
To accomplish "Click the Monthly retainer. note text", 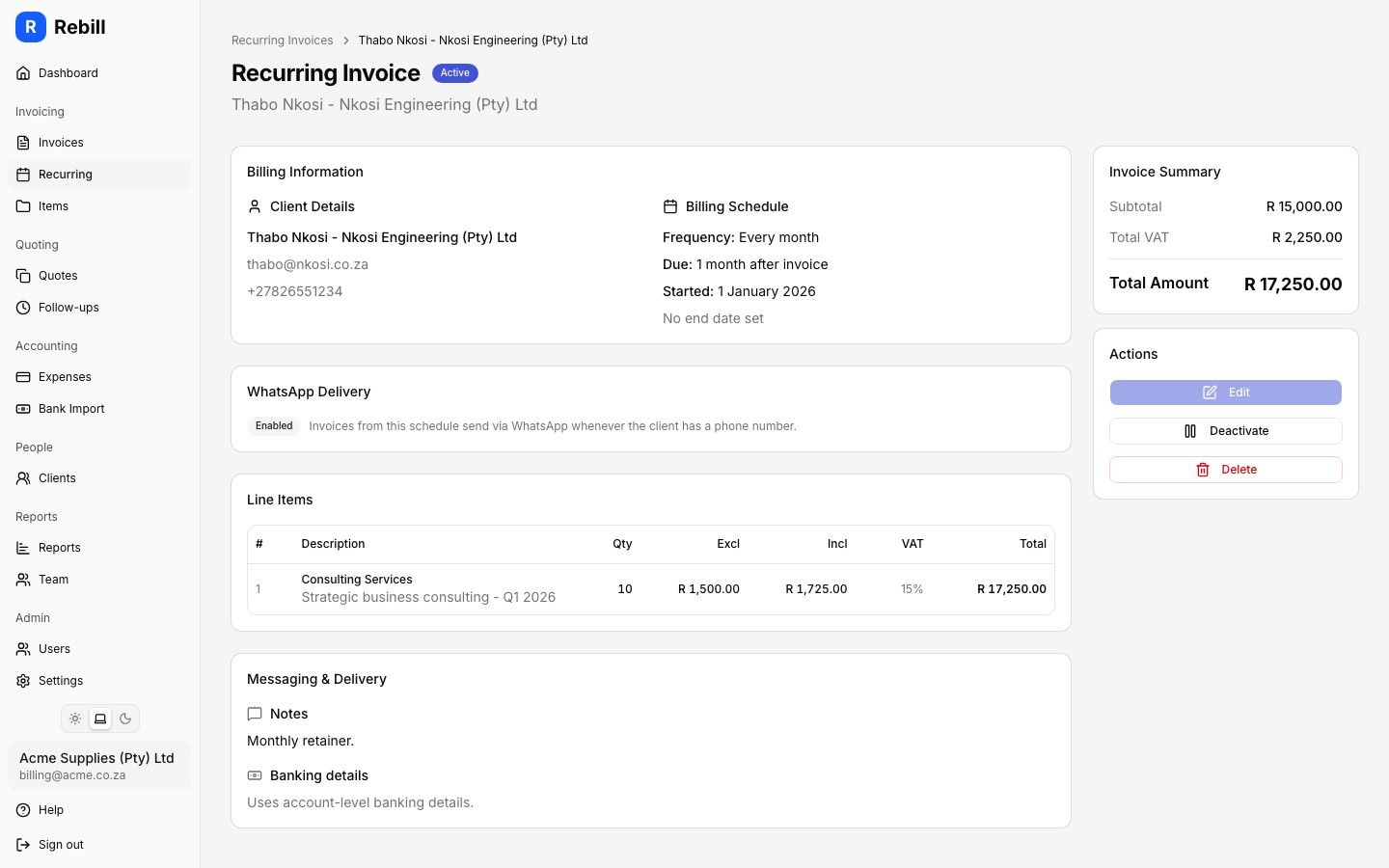I will [x=301, y=741].
